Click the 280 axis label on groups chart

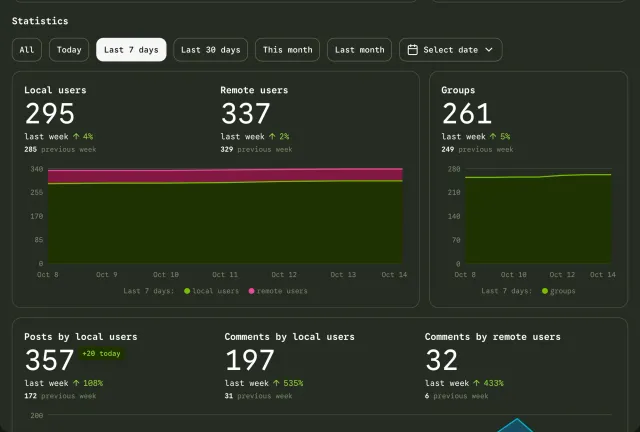pos(454,169)
